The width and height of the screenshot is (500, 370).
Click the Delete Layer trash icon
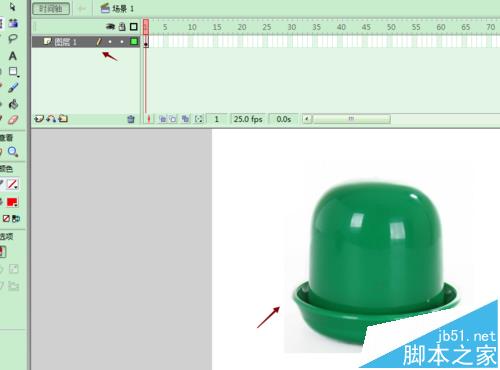131,119
